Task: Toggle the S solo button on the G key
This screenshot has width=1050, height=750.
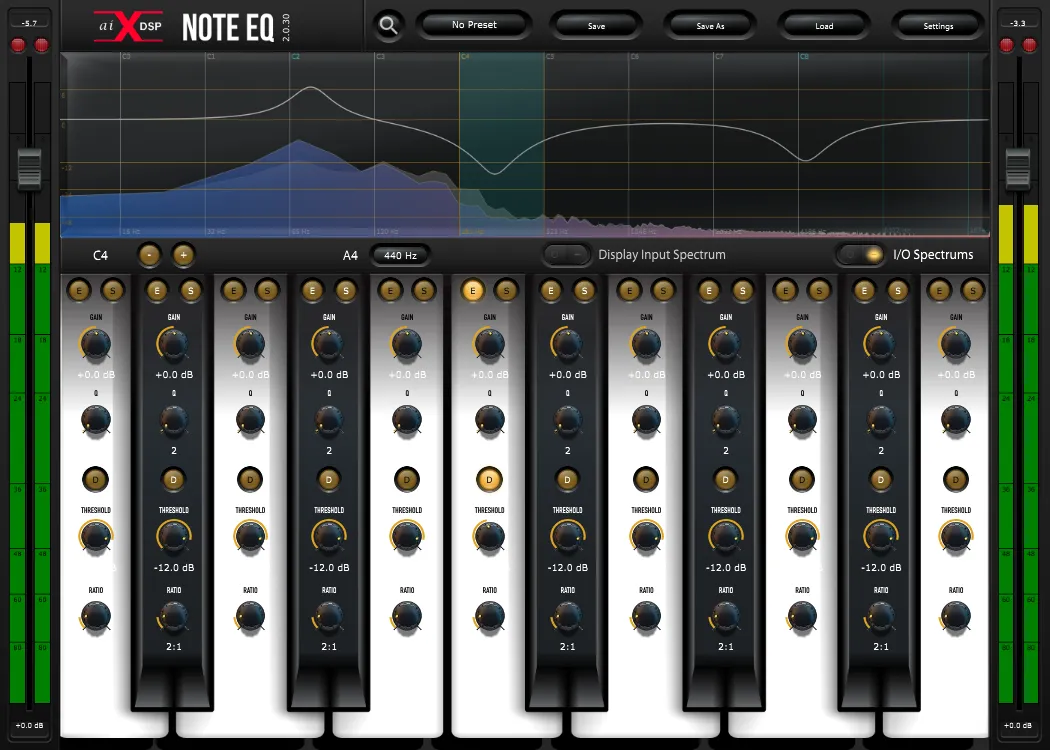Action: (663, 291)
